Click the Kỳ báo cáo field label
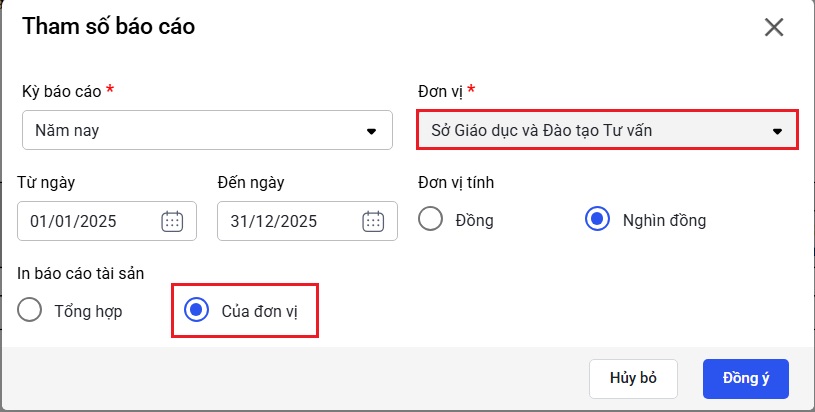Screen dimensions: 815x412 pyautogui.click(x=61, y=91)
